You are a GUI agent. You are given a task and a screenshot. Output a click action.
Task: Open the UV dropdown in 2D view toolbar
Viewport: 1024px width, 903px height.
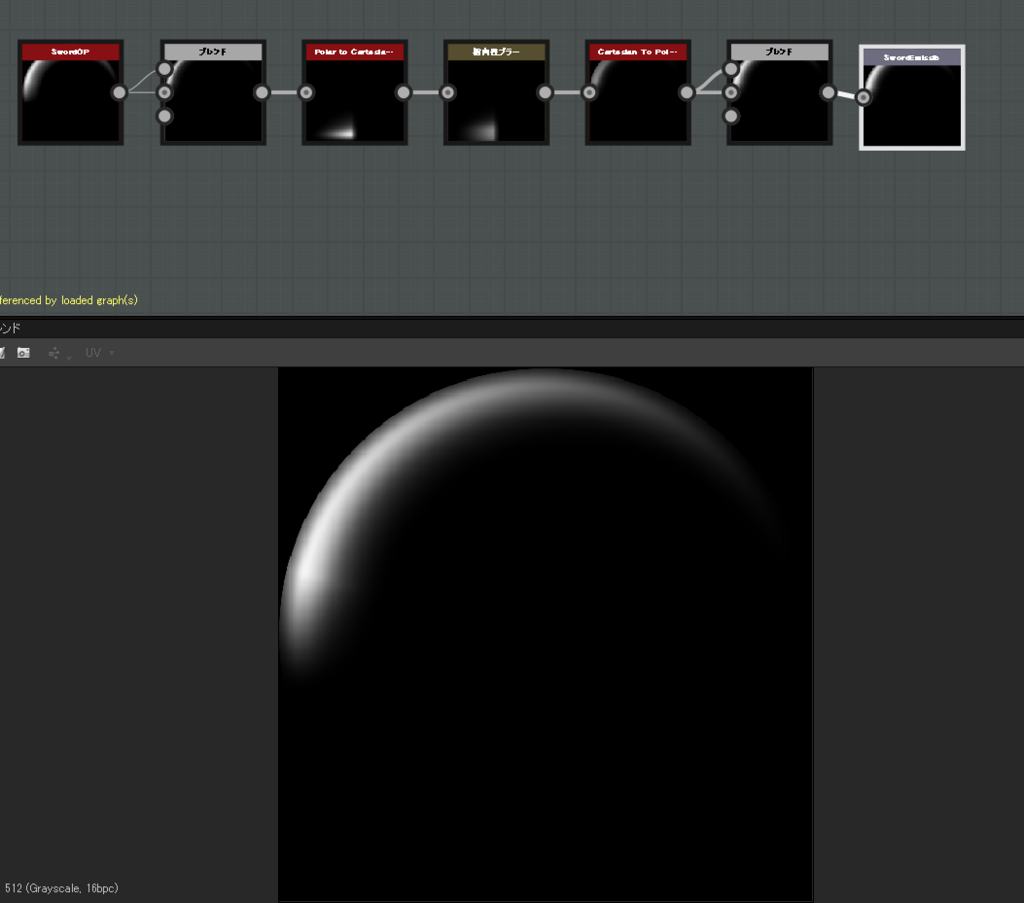coord(99,353)
